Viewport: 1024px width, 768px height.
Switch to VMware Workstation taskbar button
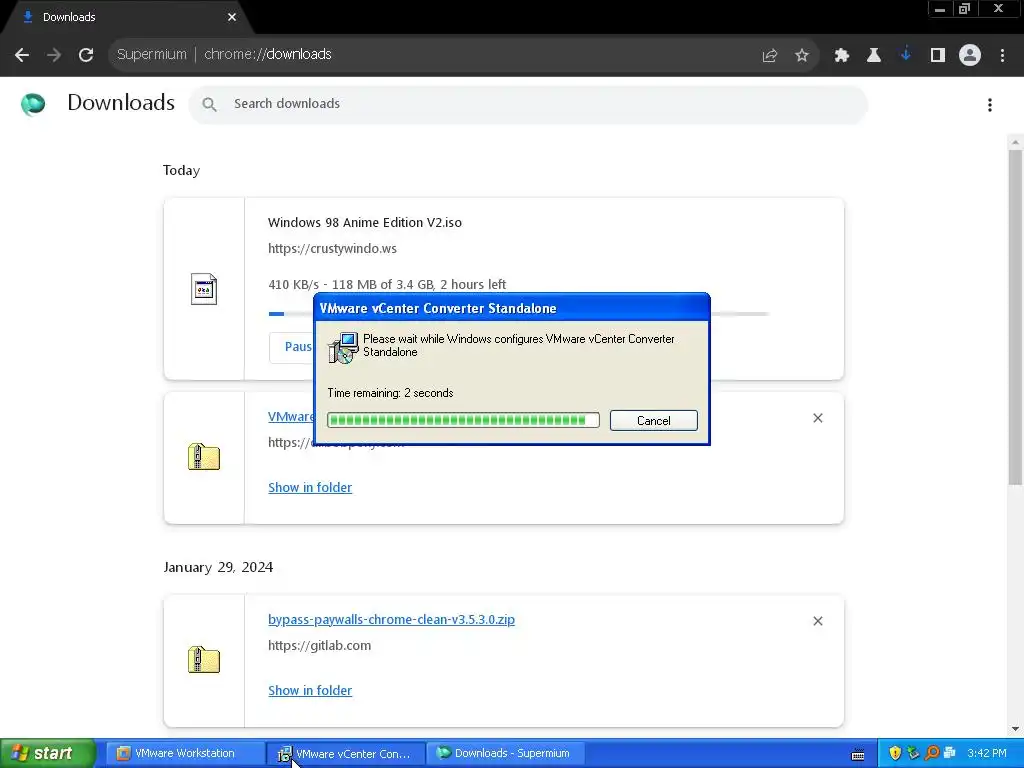click(184, 753)
